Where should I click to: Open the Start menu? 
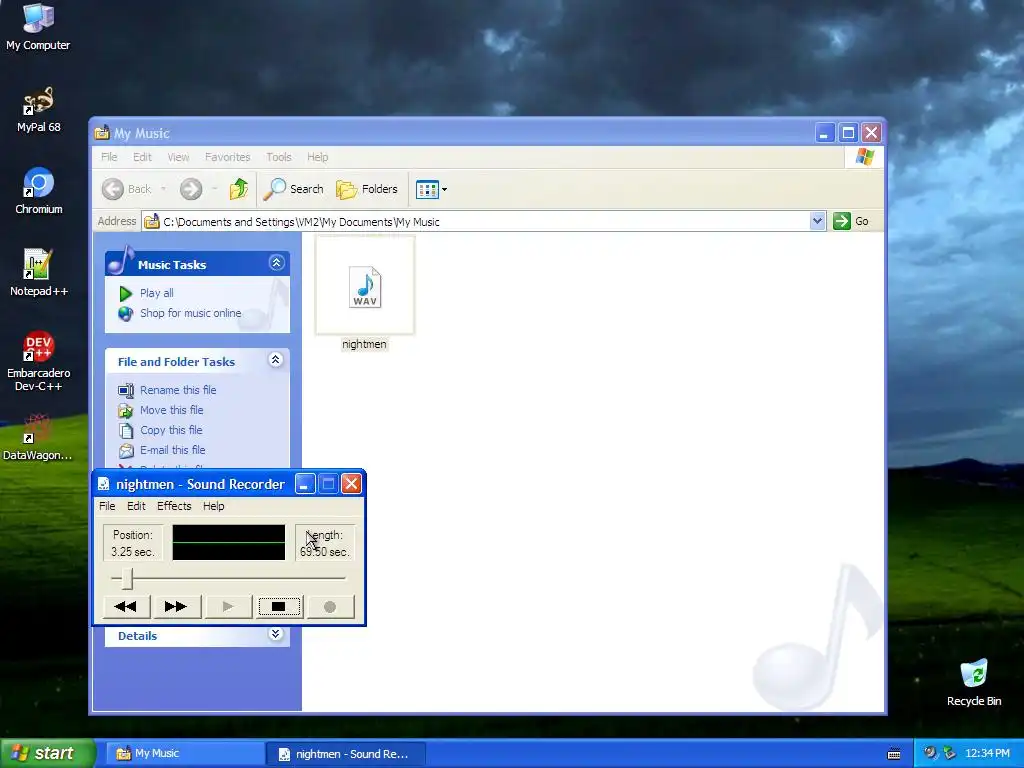tap(47, 754)
